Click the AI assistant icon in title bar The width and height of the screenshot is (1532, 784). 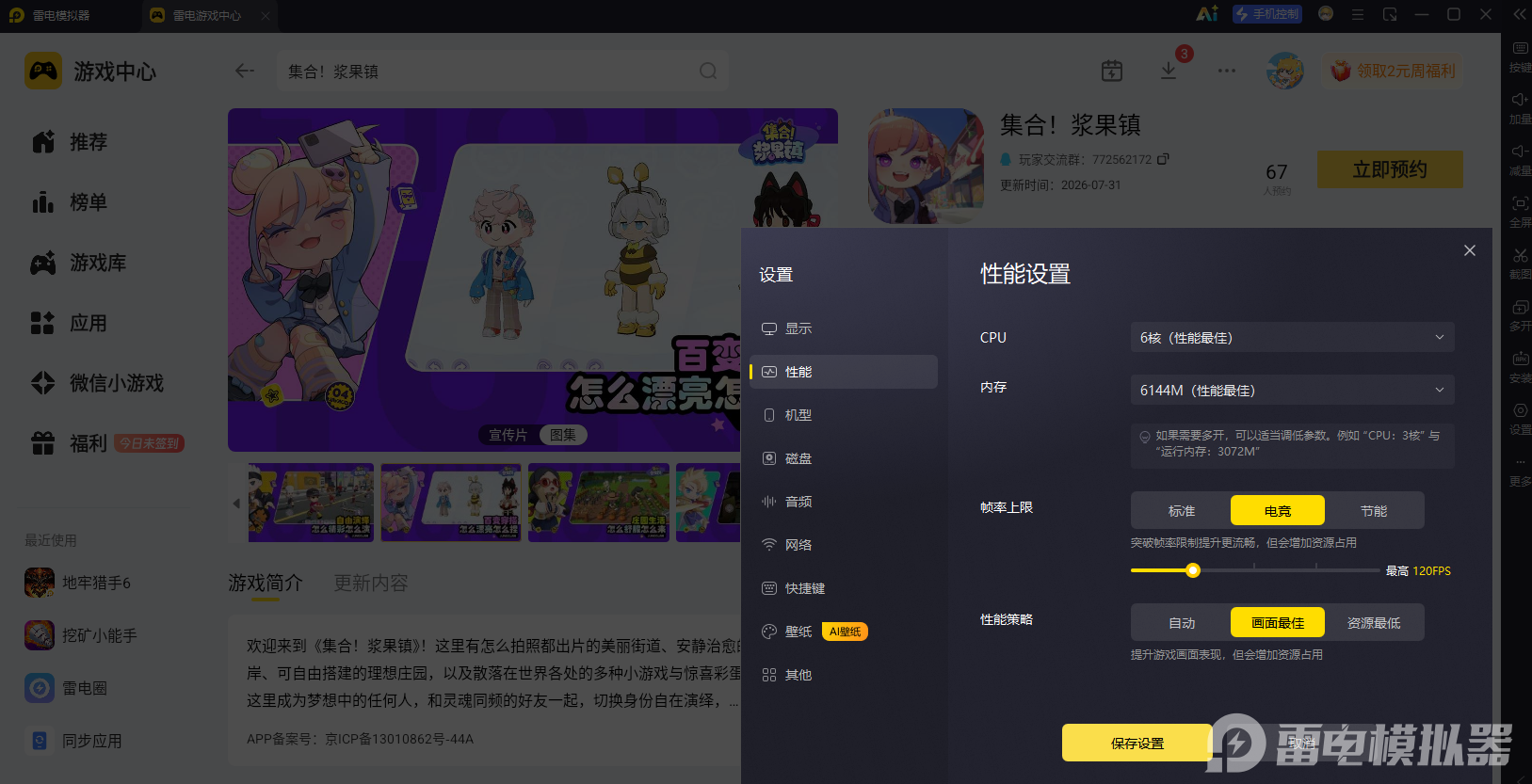click(1206, 14)
